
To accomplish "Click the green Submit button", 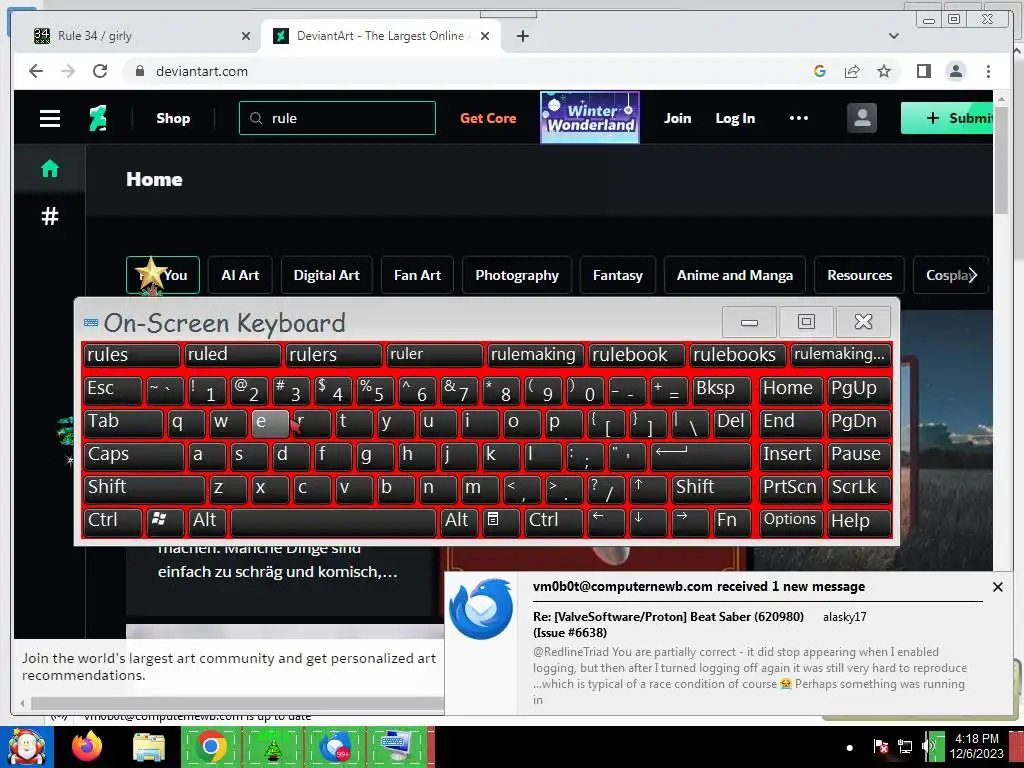I will click(x=947, y=118).
